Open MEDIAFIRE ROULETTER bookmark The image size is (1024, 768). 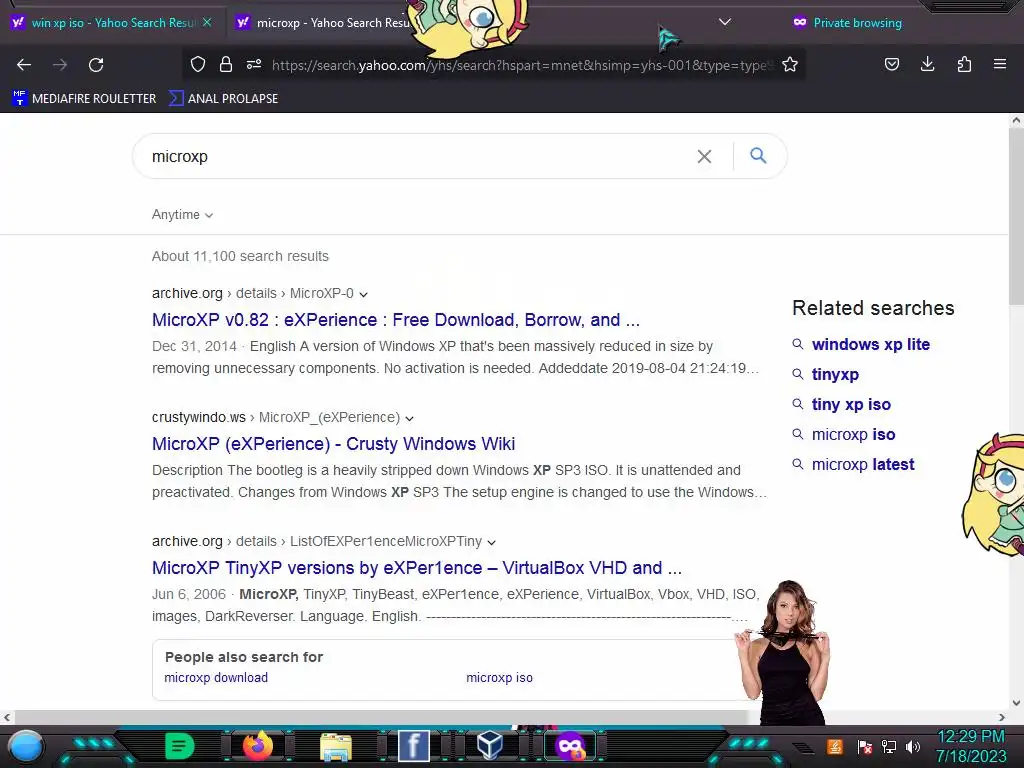click(x=84, y=99)
